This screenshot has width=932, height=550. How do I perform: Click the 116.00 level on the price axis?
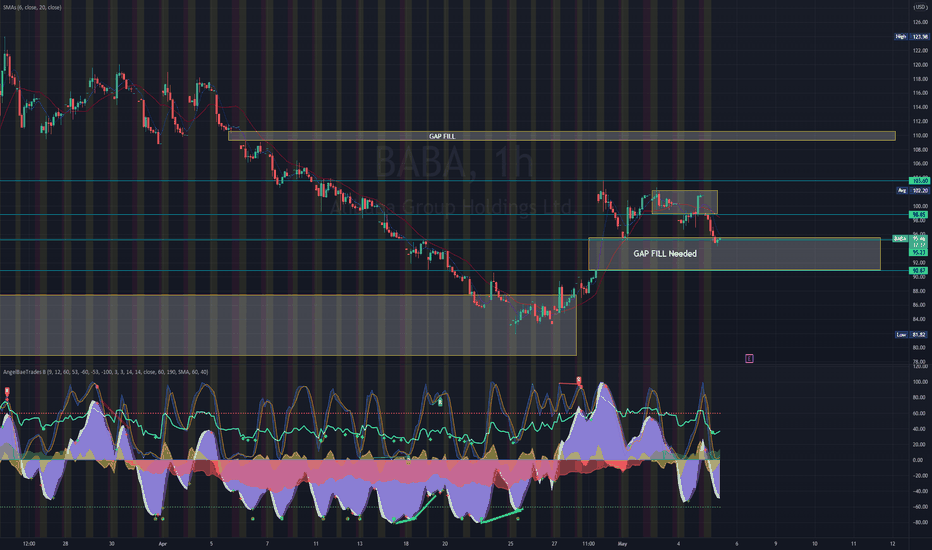pyautogui.click(x=920, y=93)
